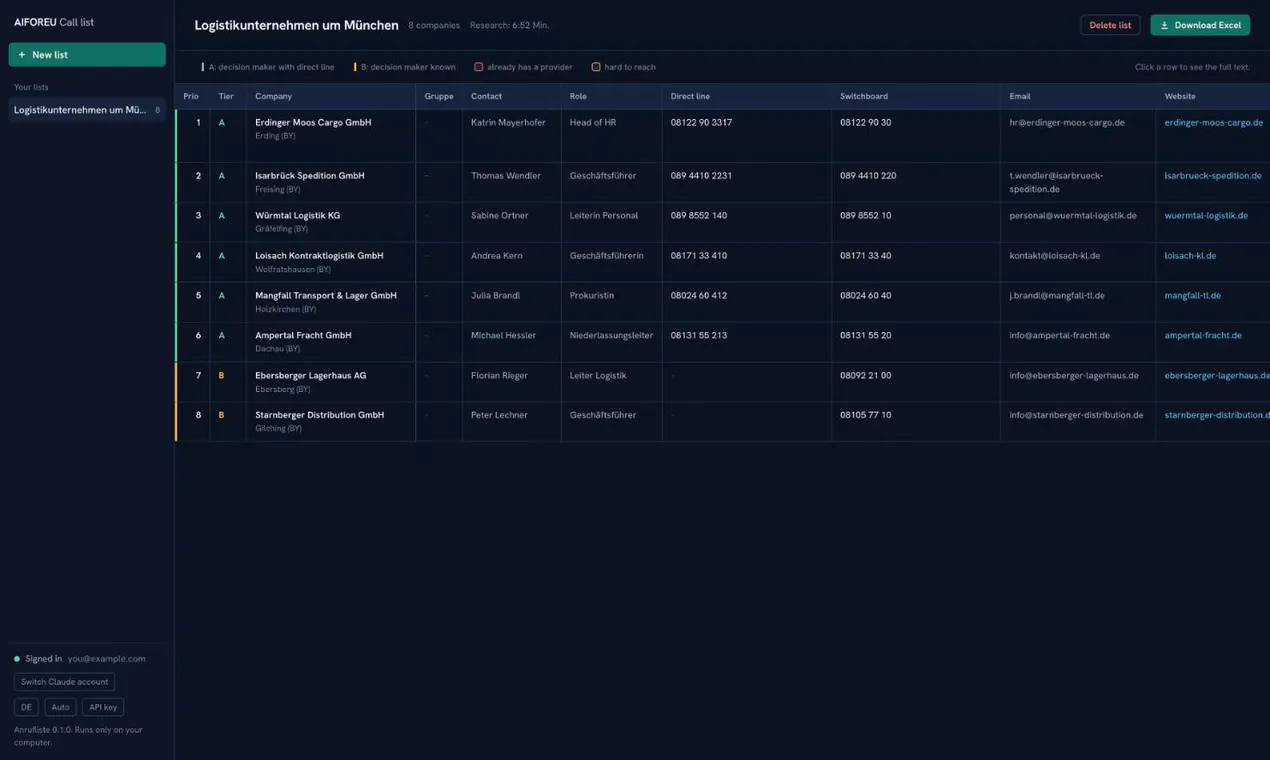Click tier B badge for Starnberger Distribution
The height and width of the screenshot is (760, 1270).
[x=222, y=415]
